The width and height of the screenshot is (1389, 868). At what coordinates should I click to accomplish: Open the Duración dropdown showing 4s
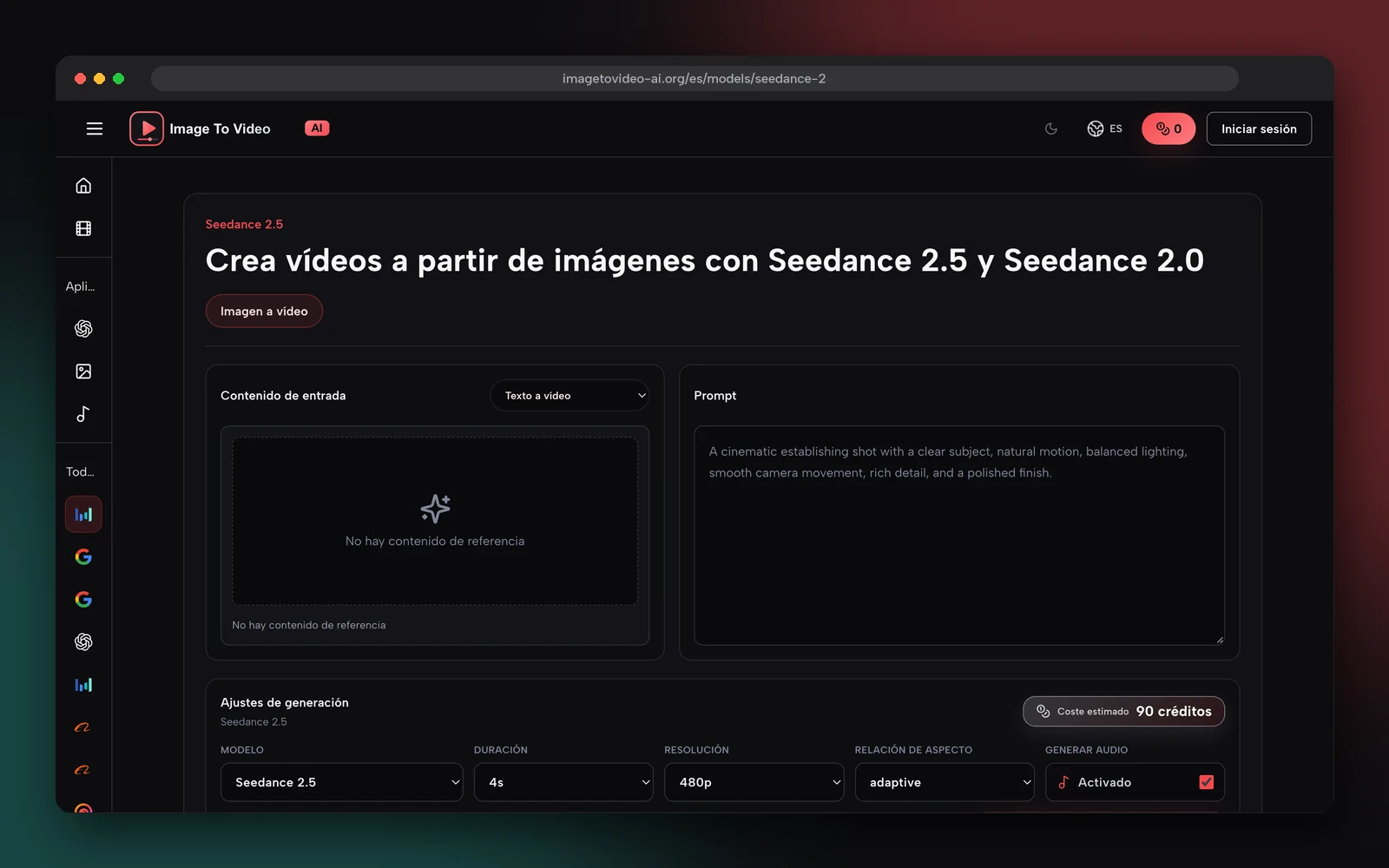(x=563, y=782)
